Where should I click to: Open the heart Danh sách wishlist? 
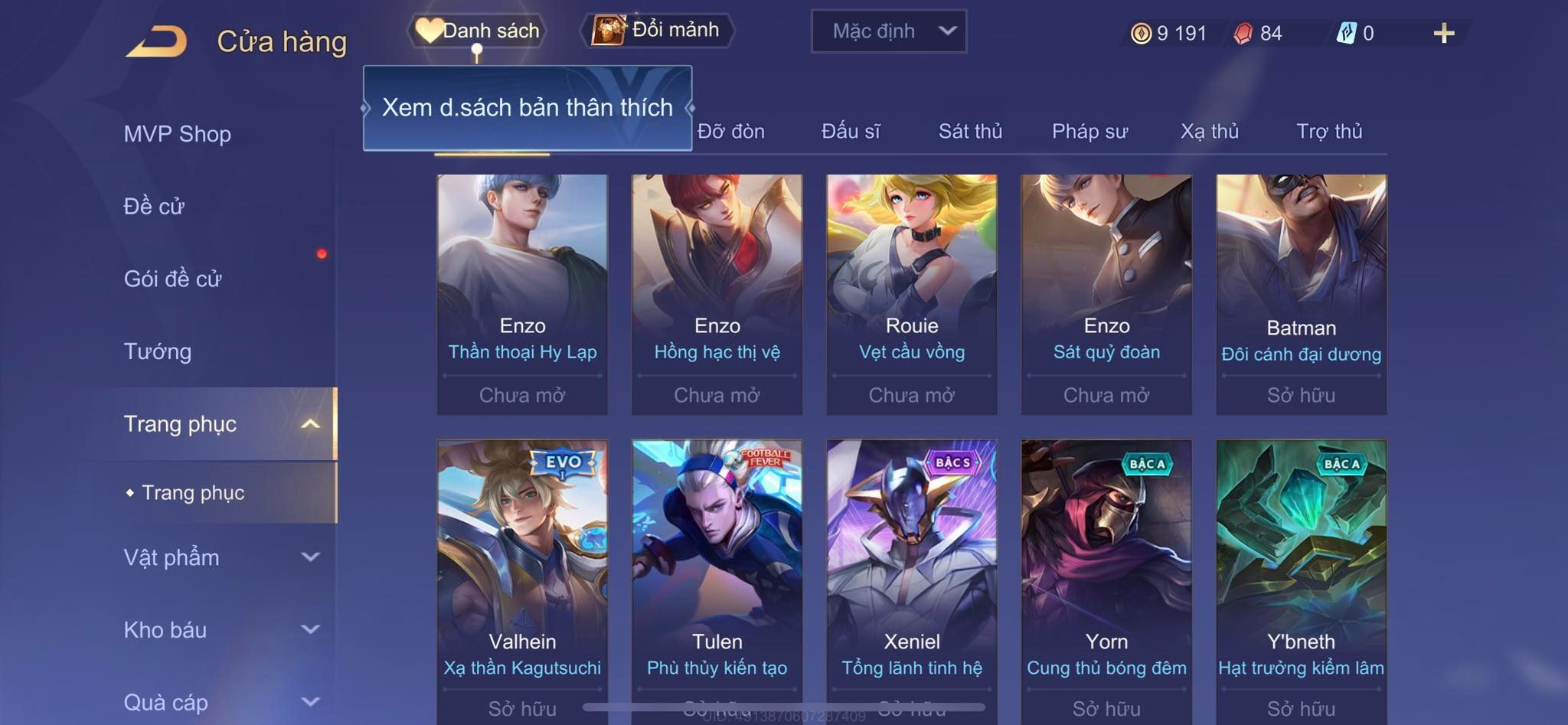[477, 31]
